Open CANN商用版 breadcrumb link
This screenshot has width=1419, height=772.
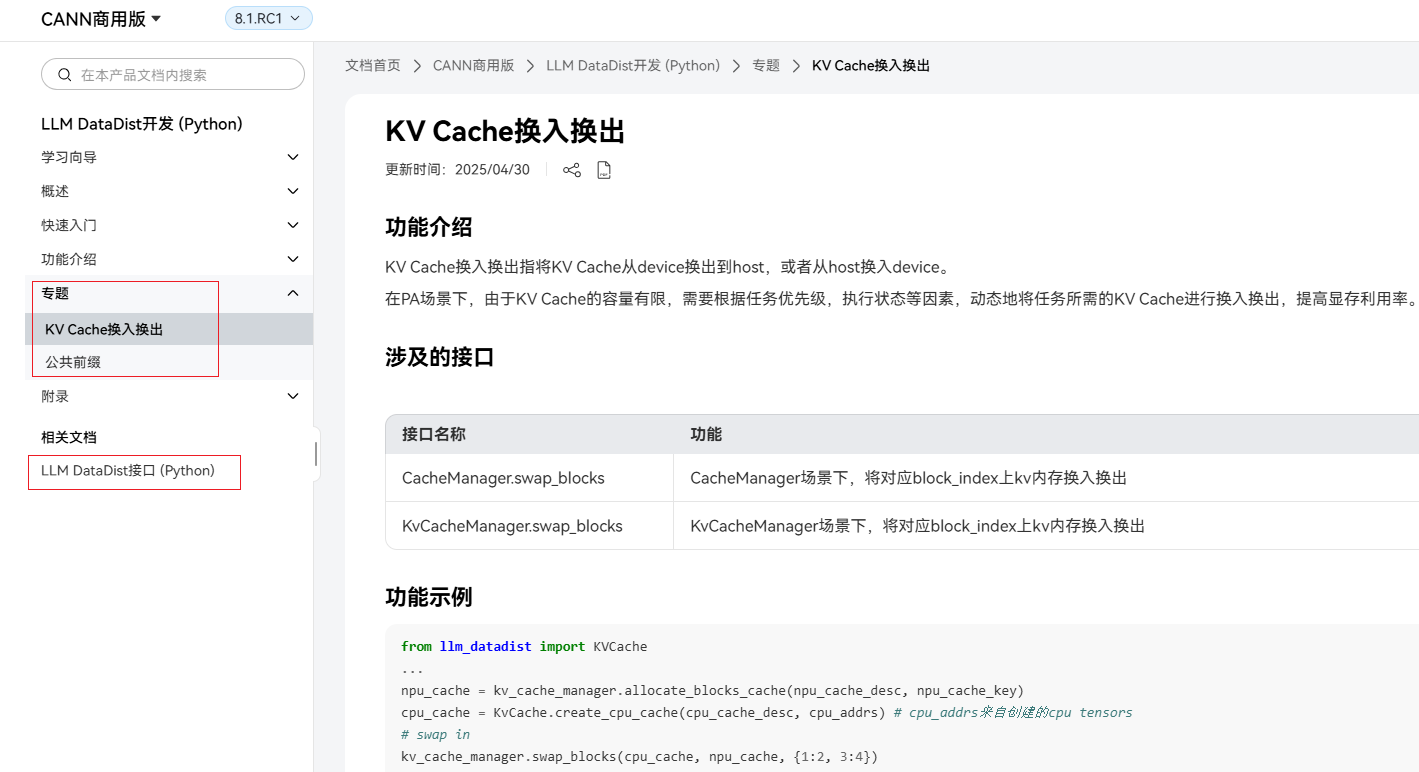coord(473,65)
